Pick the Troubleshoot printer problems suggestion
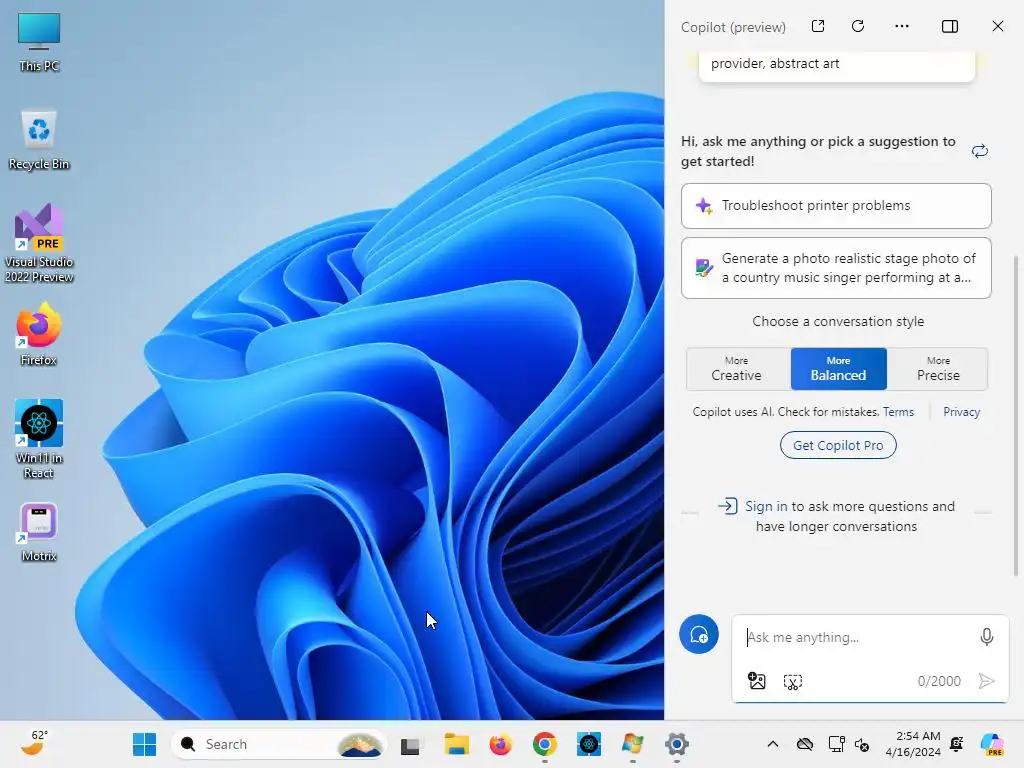Screen dimensions: 1024x768 836,206
